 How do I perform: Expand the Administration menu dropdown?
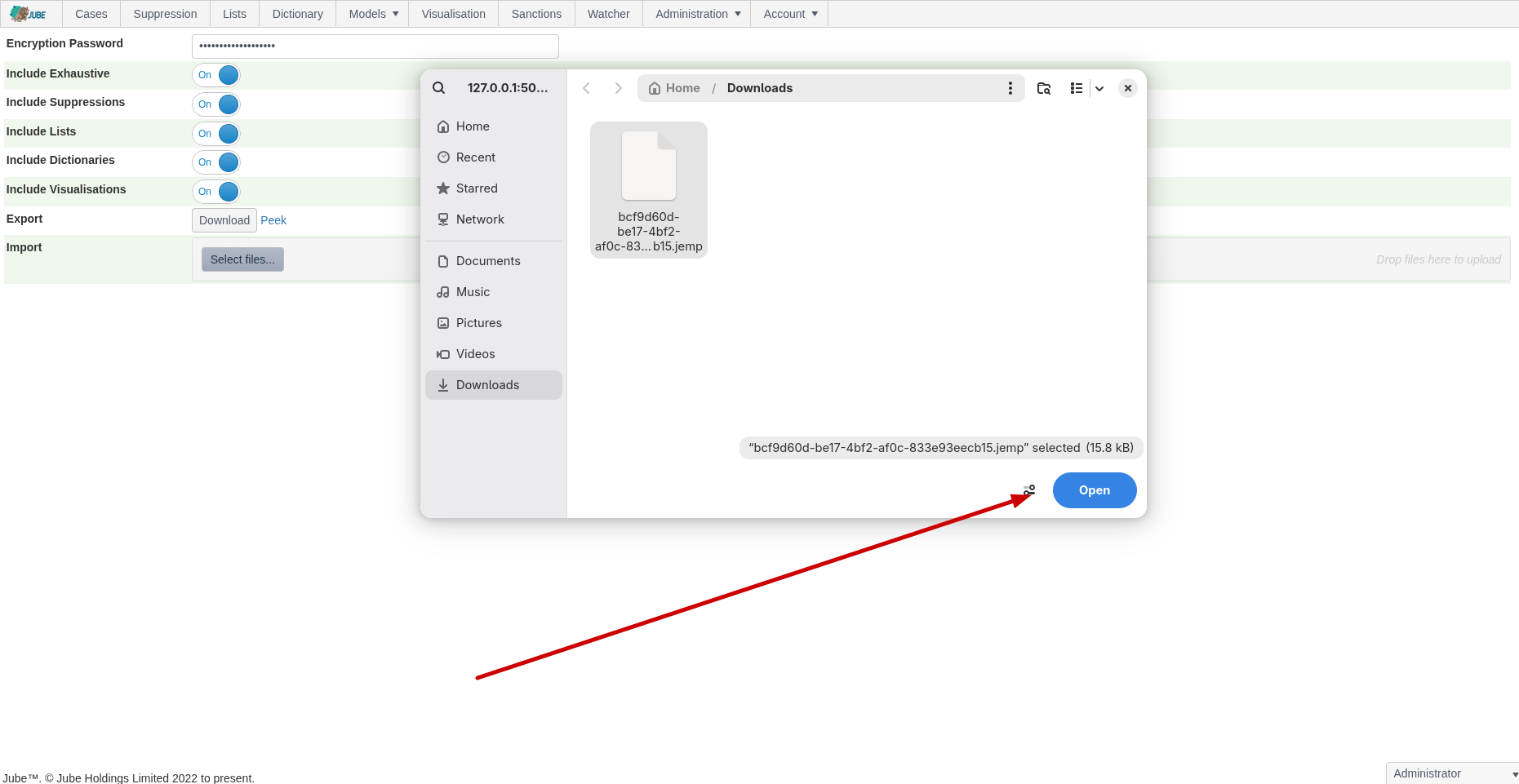point(698,14)
